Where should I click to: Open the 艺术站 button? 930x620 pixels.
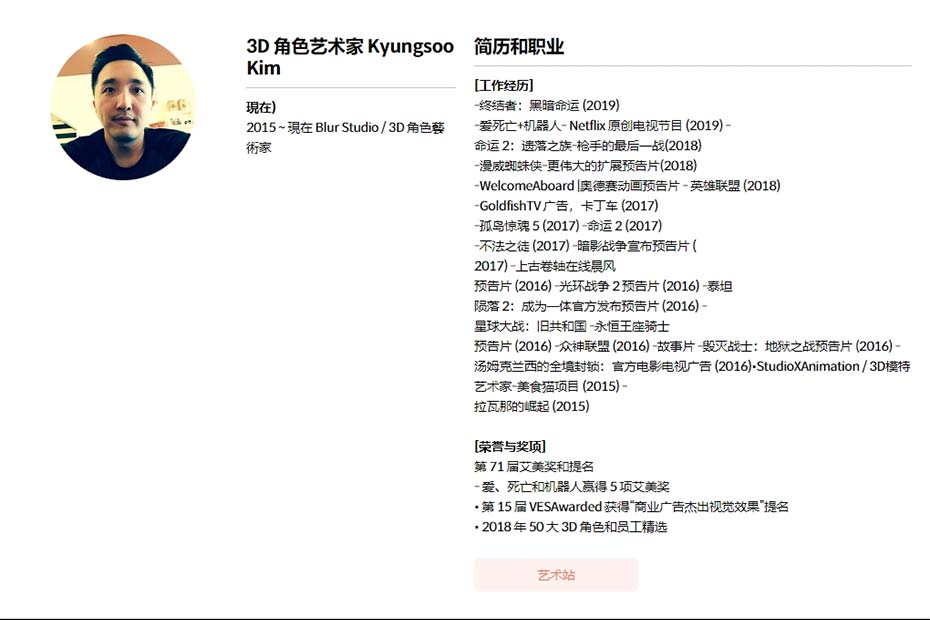[x=556, y=574]
